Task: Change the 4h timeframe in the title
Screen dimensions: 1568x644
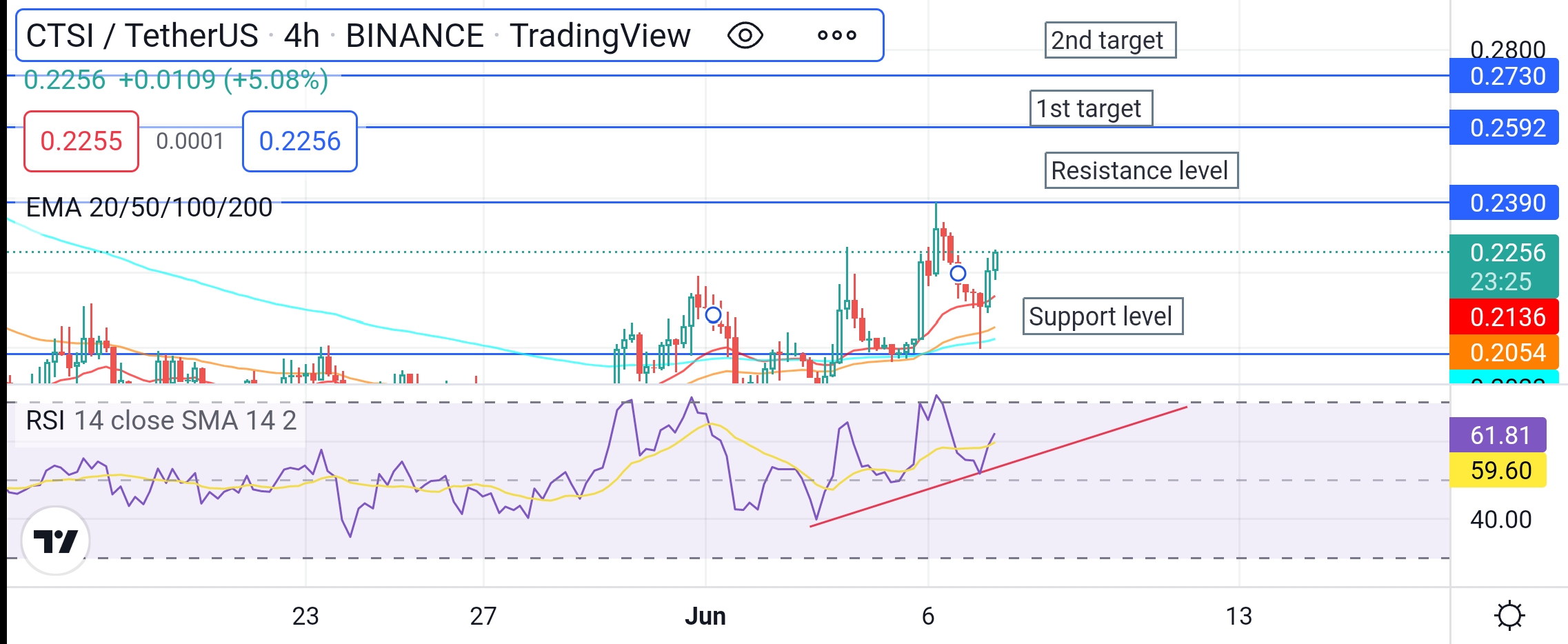Action: pos(301,35)
